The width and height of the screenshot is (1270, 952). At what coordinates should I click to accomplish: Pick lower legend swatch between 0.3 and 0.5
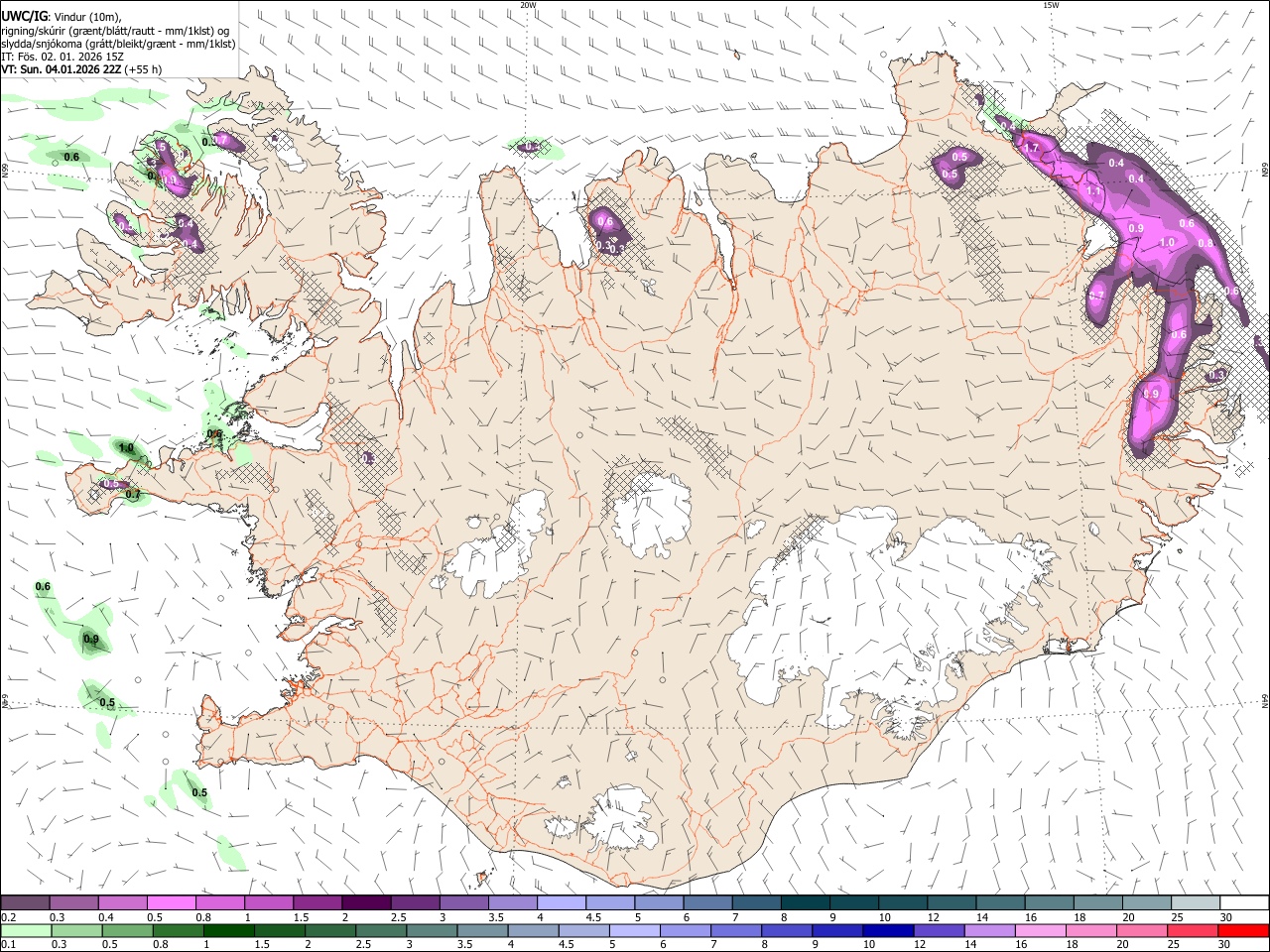(x=76, y=930)
